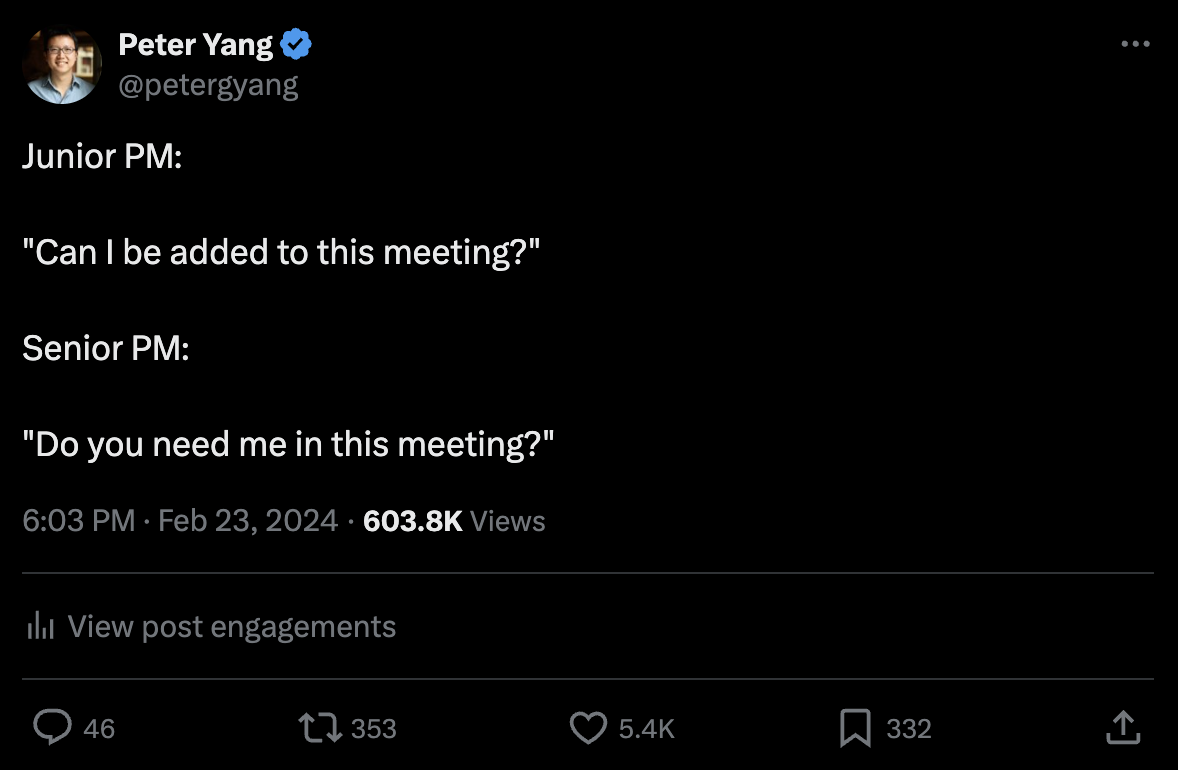Click the 46 replies count
The width and height of the screenshot is (1178, 770).
pyautogui.click(x=99, y=729)
